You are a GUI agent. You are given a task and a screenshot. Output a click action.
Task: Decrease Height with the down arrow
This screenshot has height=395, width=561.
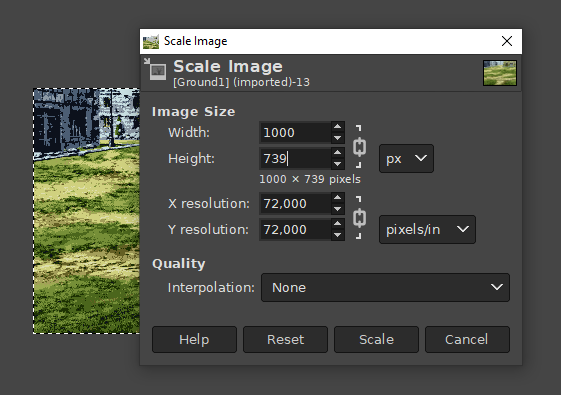click(x=337, y=164)
